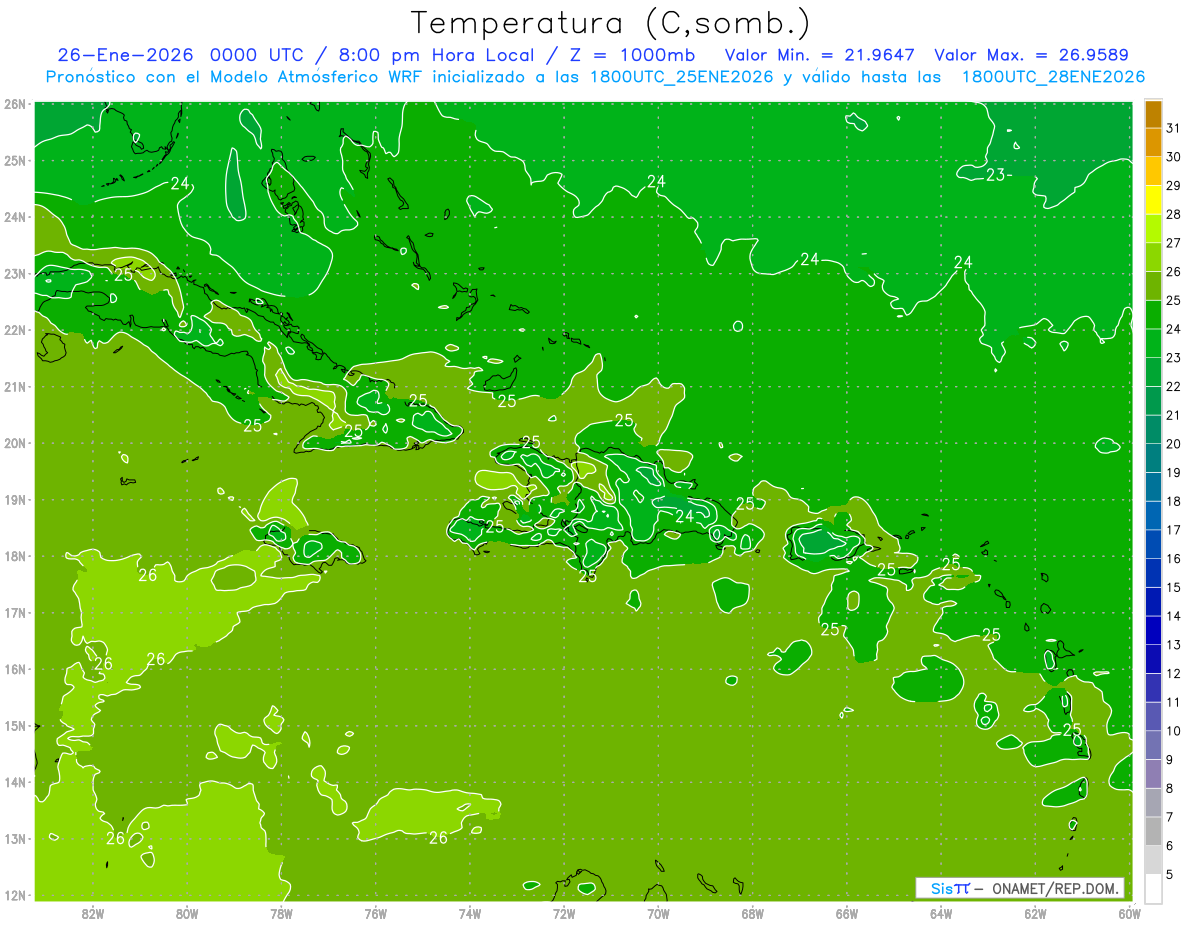
Task: Click the "16N" latitude axis label
Action: click(x=15, y=669)
